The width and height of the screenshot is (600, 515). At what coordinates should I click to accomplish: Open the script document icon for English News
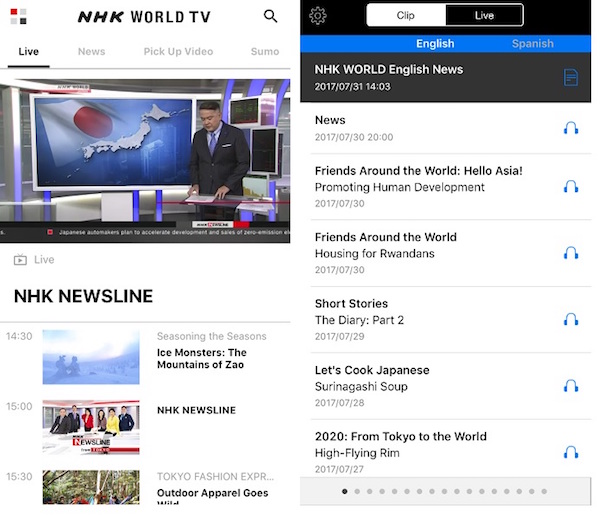tap(570, 78)
